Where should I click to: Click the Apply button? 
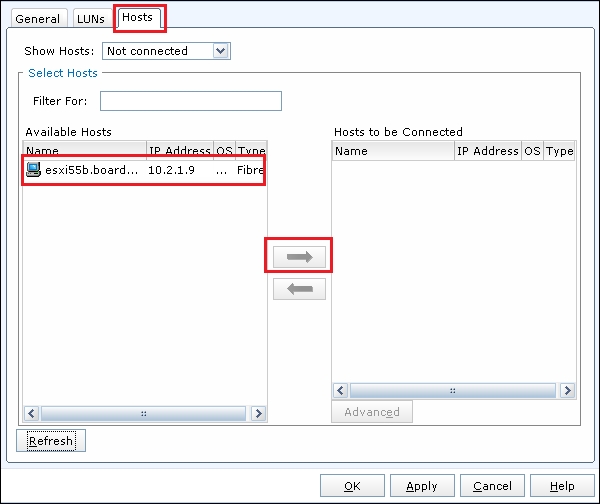click(422, 486)
